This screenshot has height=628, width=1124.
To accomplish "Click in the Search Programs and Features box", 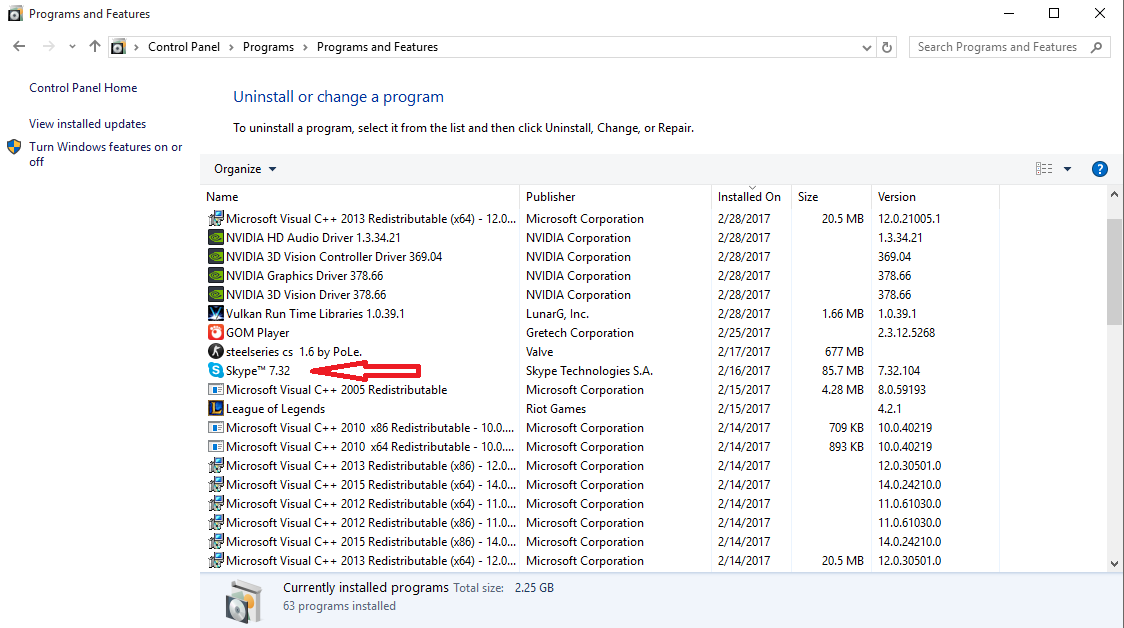I will 1000,47.
